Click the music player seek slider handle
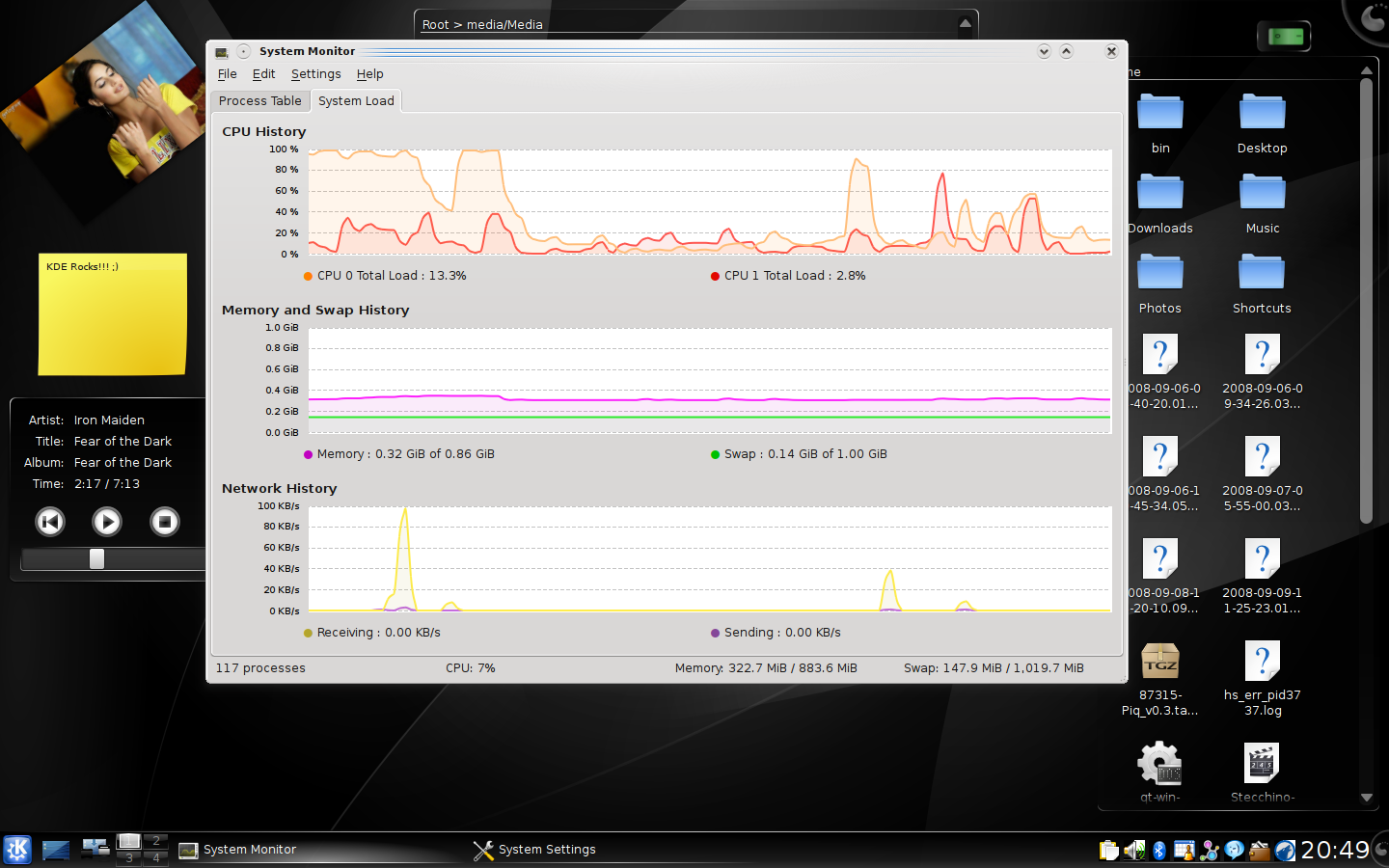 click(96, 558)
